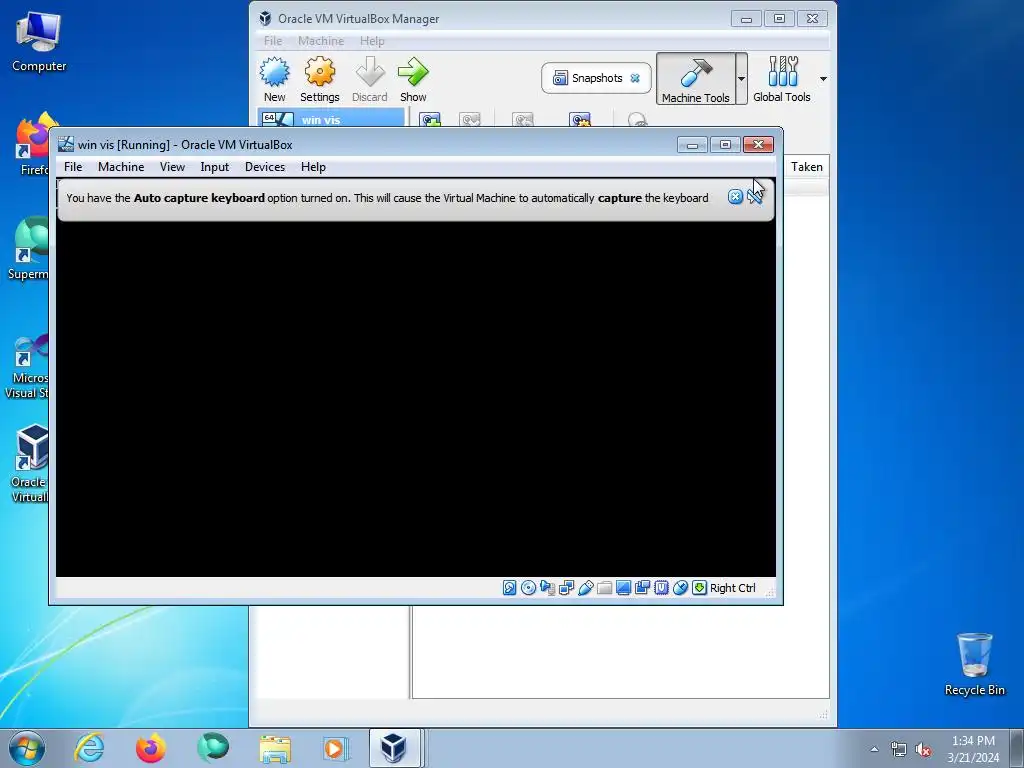Click inside the black VM display area
The height and width of the screenshot is (768, 1024).
pos(415,398)
